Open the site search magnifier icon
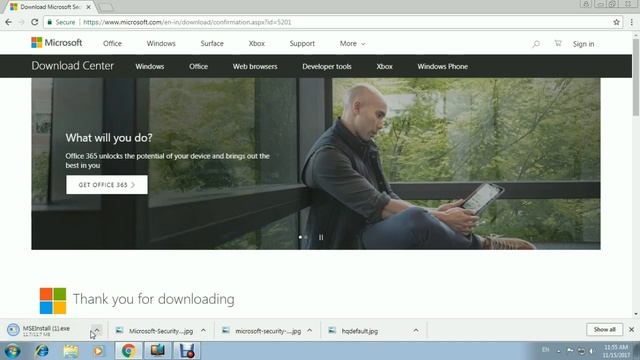 pos(536,44)
